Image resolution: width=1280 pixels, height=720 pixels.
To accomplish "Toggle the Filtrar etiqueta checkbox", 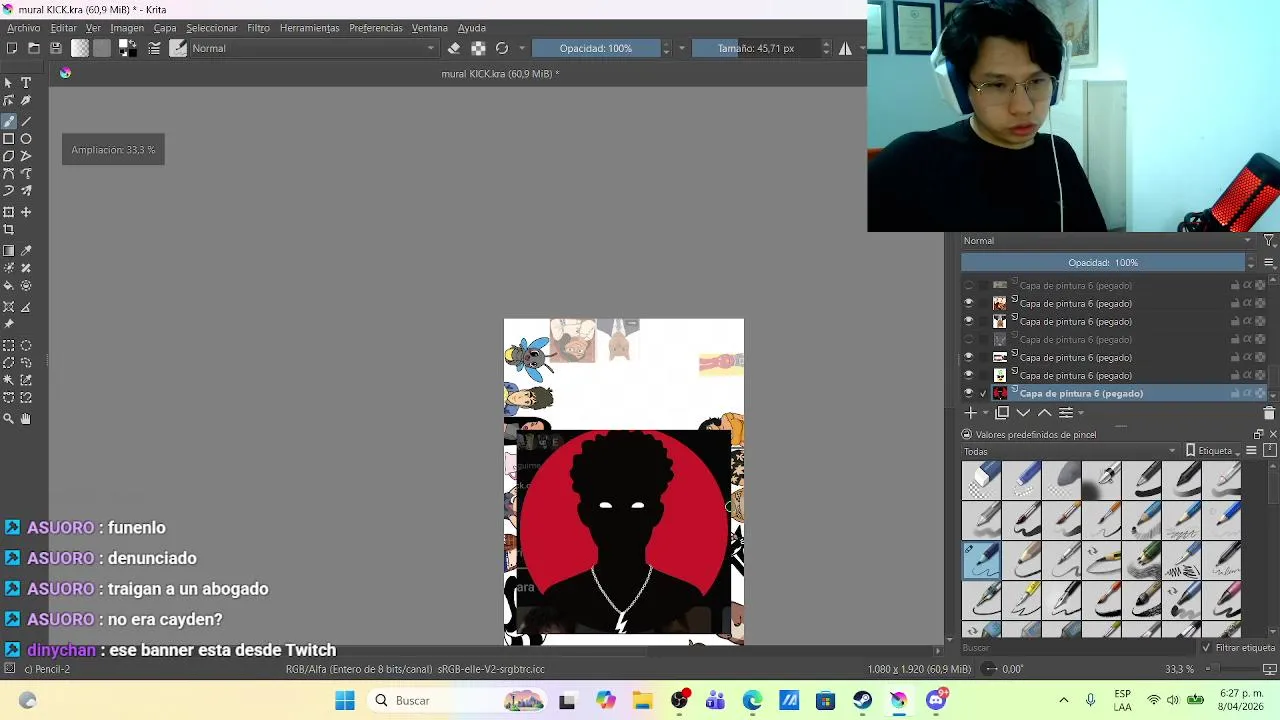I will click(x=1206, y=648).
